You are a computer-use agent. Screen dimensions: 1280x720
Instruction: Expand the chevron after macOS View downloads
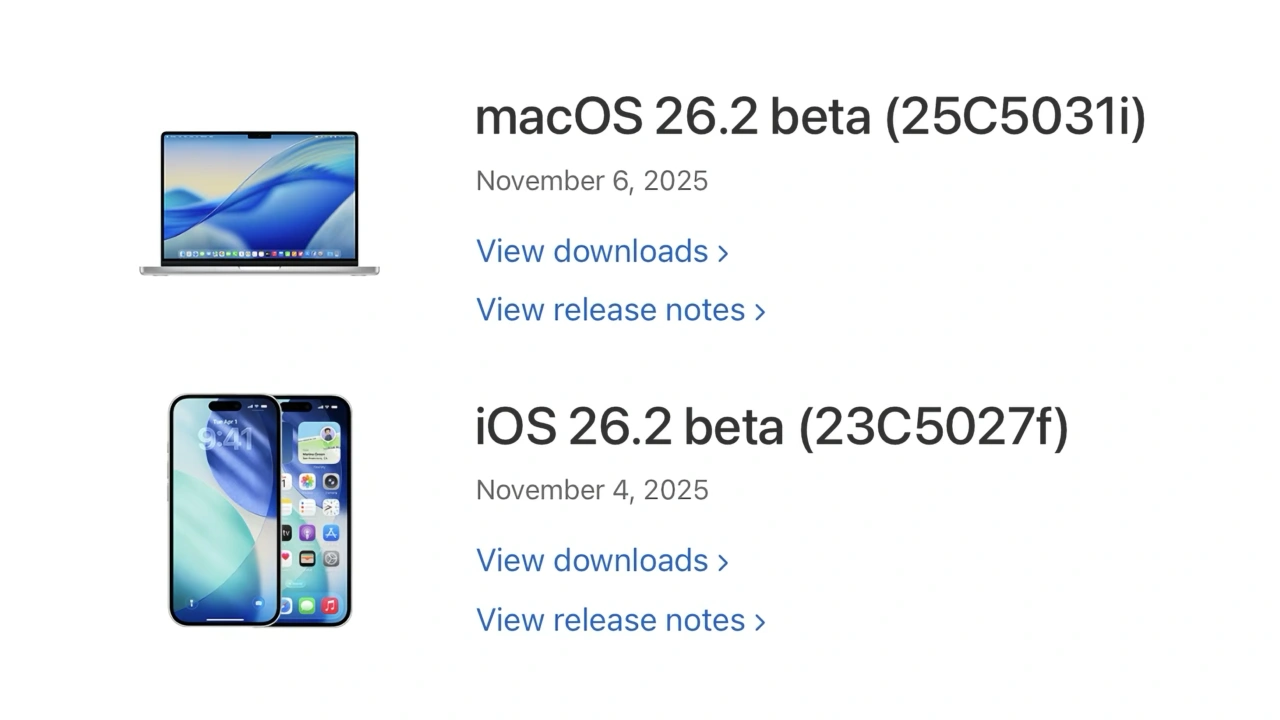724,252
